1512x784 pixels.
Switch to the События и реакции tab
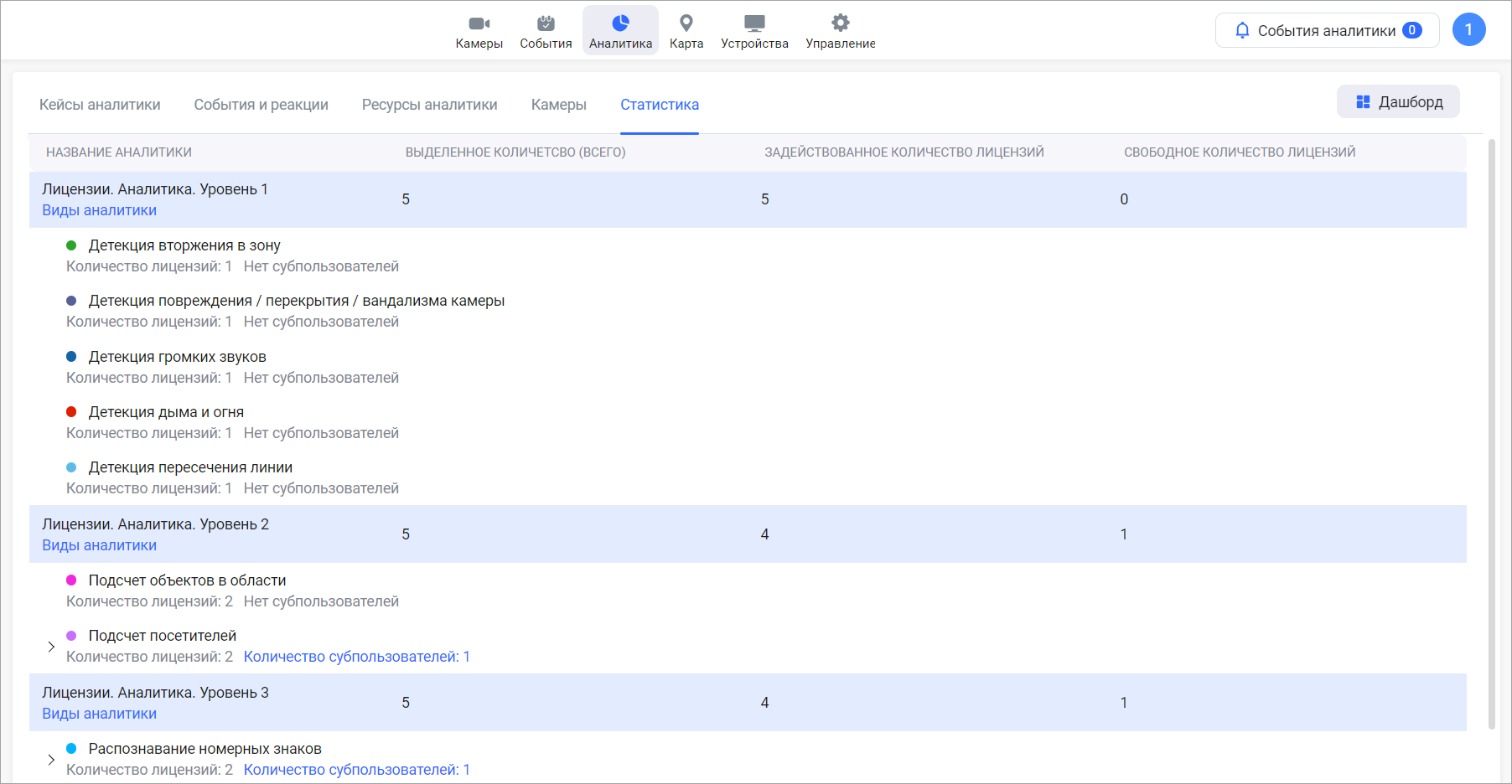pos(261,105)
